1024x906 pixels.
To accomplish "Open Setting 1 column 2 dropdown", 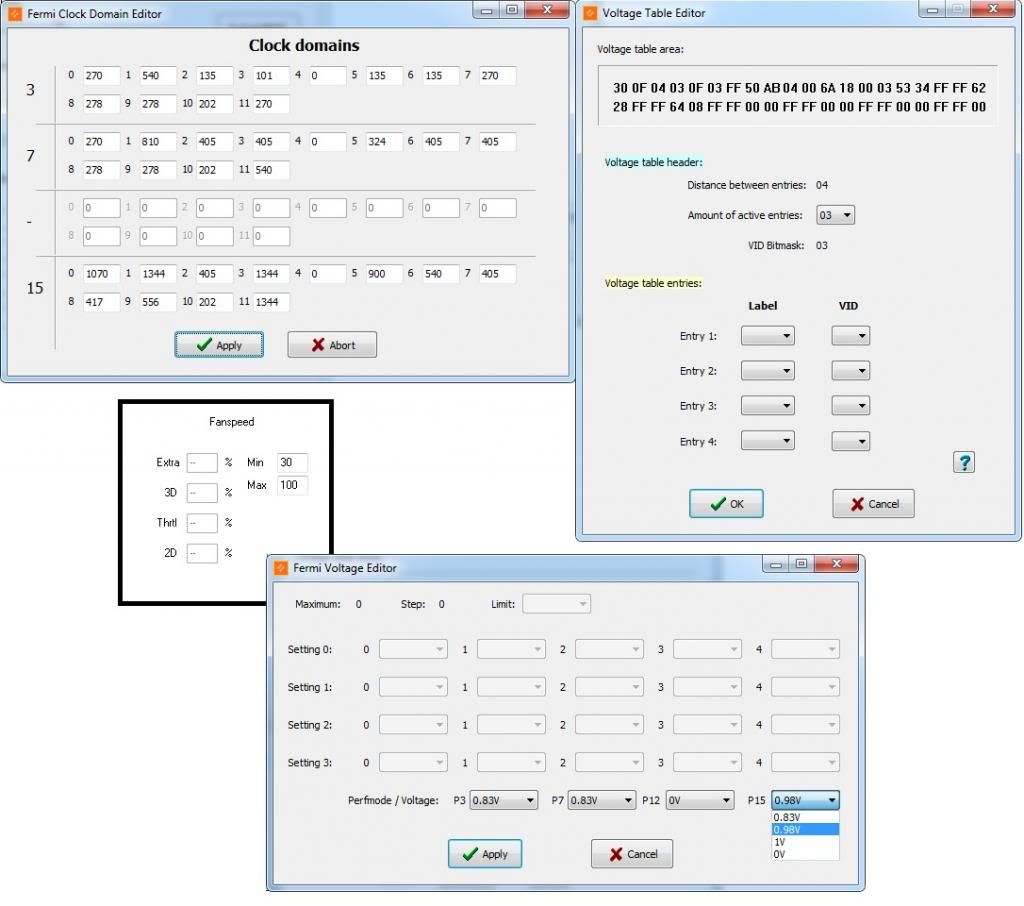I will tap(609, 687).
